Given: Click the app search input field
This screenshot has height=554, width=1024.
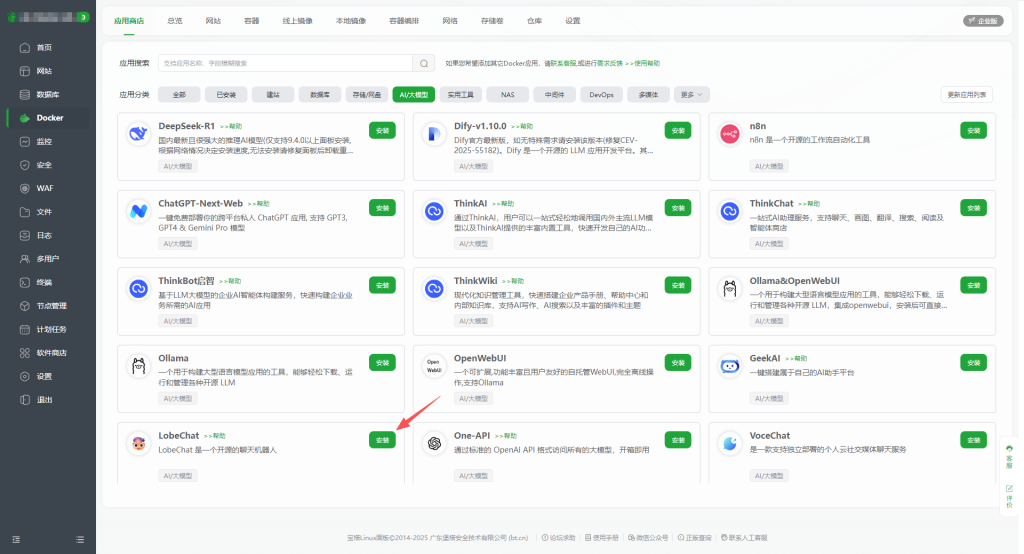Looking at the screenshot, I should tap(285, 63).
